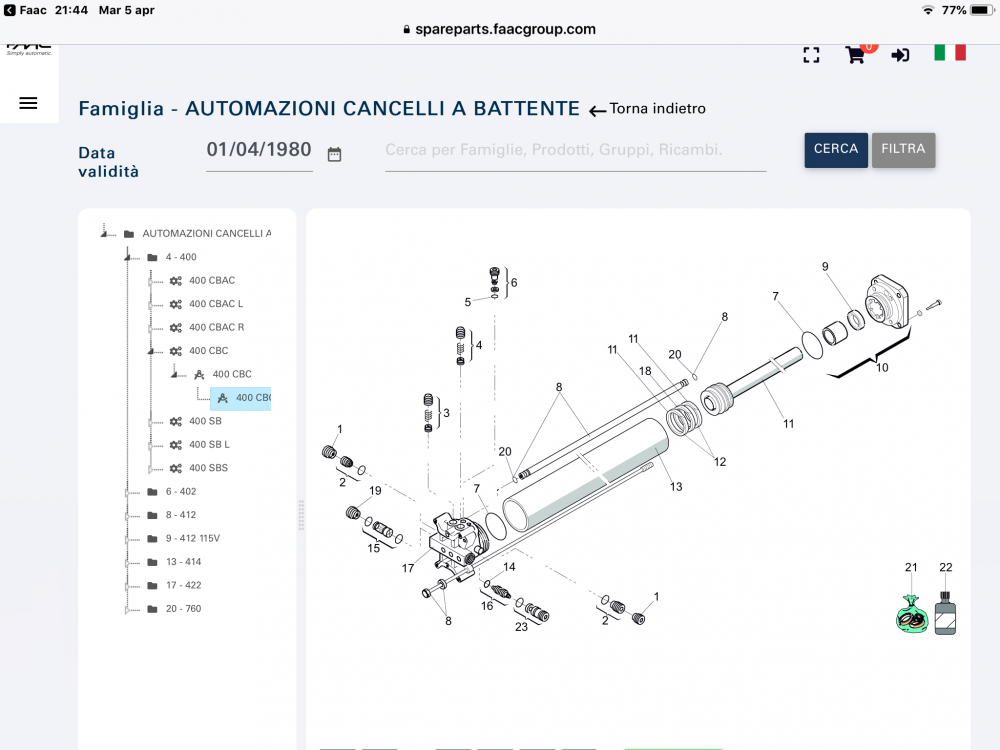1000x750 pixels.
Task: Select the 13 - 414 family label
Action: [184, 562]
